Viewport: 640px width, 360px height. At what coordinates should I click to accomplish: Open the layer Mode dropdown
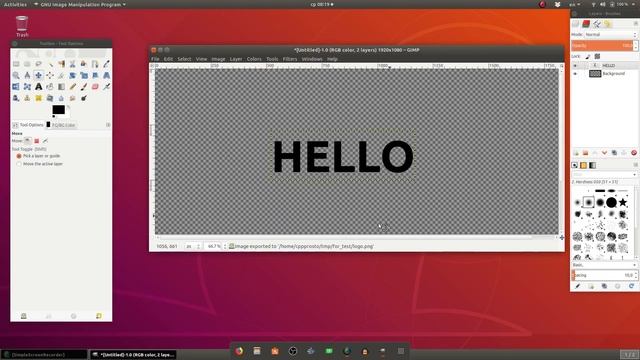click(611, 35)
